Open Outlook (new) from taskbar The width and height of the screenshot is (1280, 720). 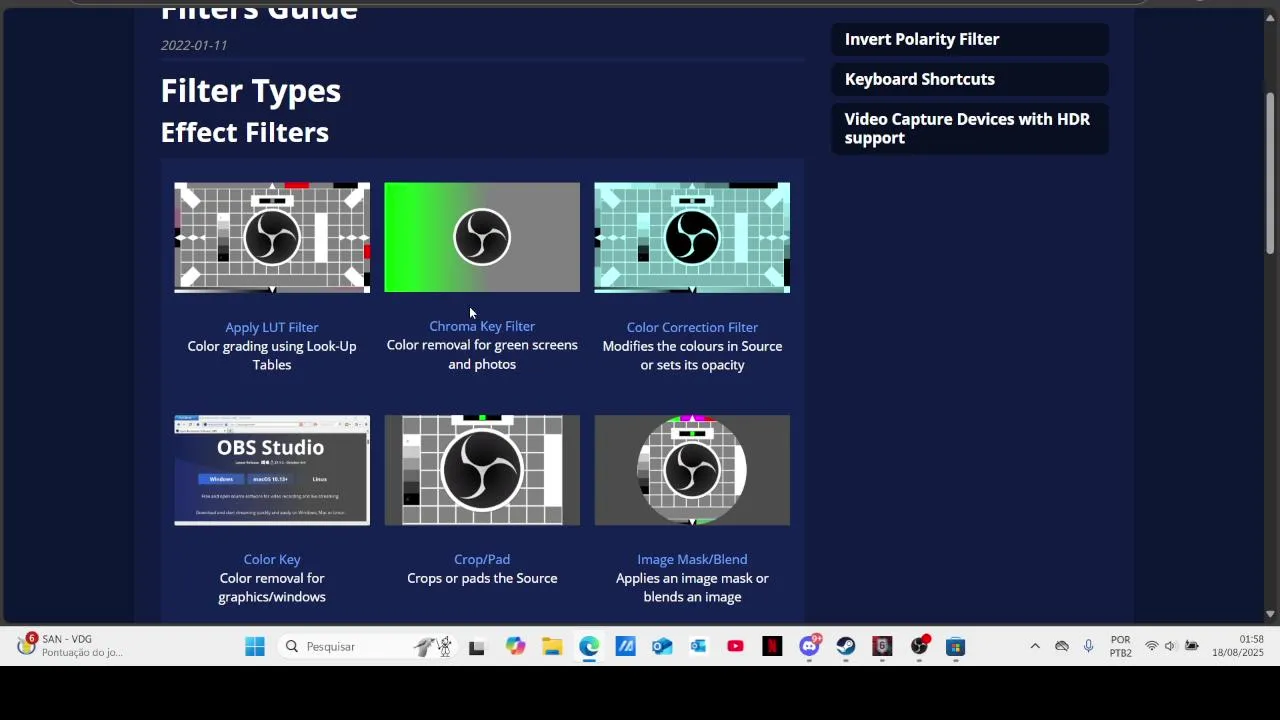click(662, 647)
